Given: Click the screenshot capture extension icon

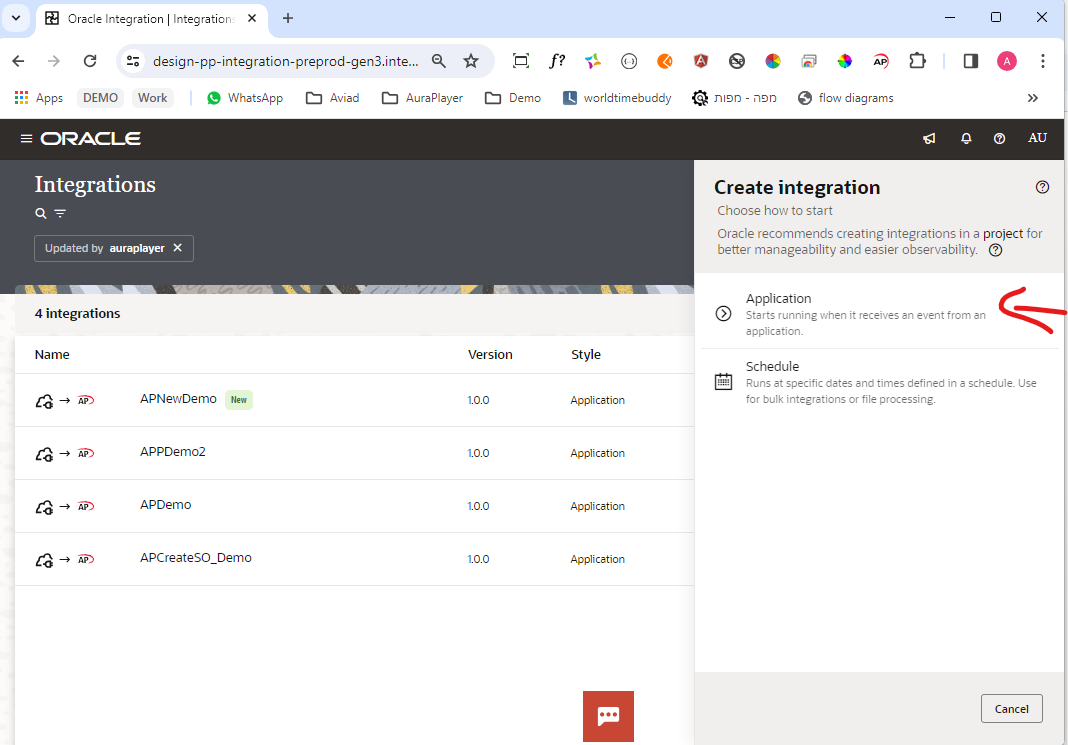Looking at the screenshot, I should [520, 61].
